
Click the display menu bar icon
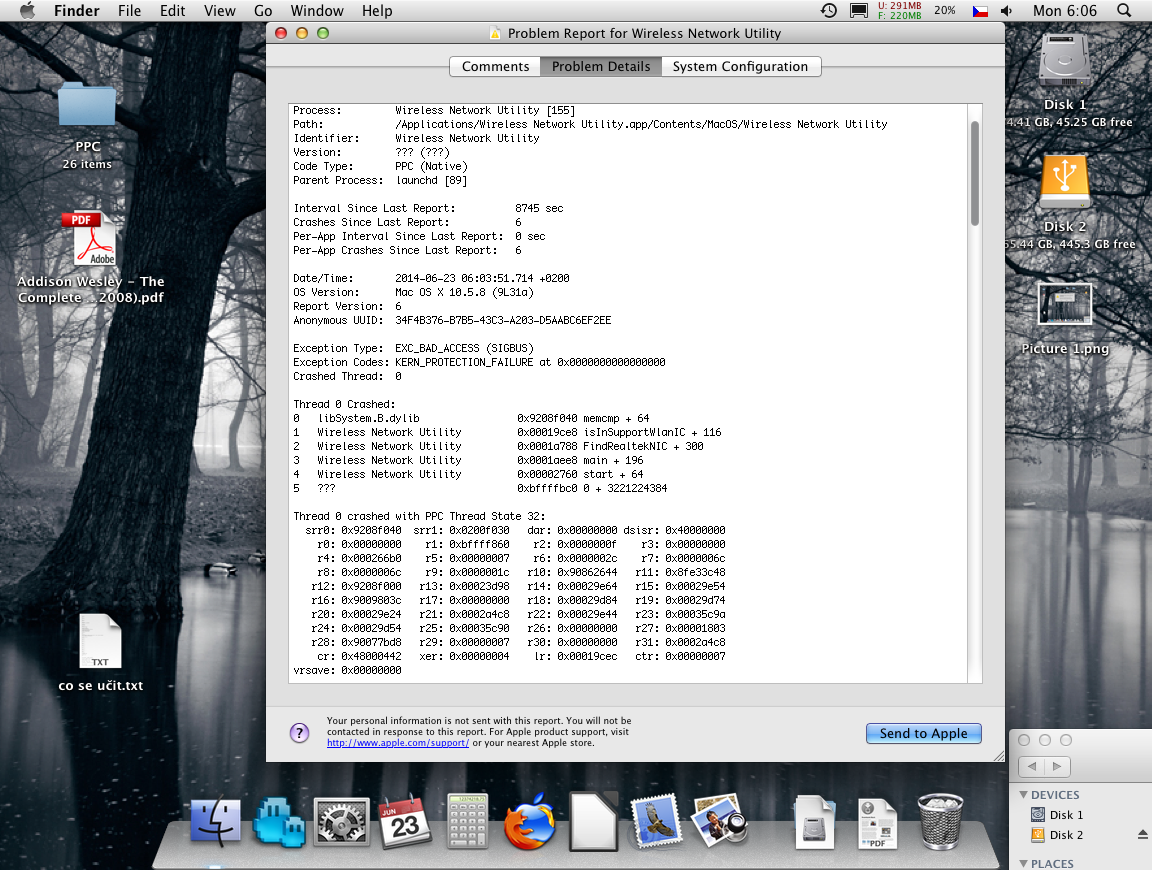tap(858, 10)
